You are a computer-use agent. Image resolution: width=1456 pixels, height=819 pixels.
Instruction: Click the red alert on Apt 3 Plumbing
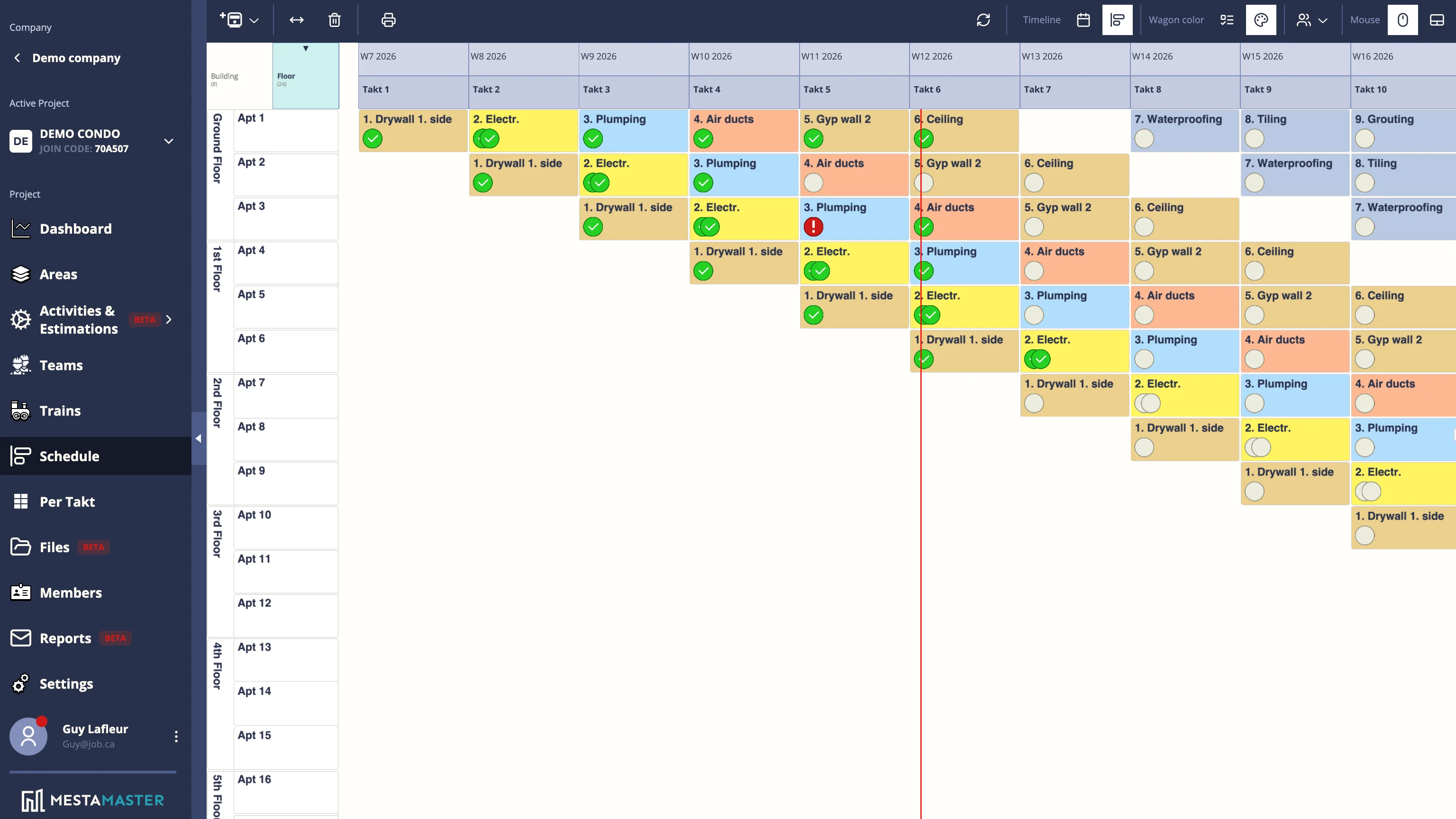(x=813, y=227)
